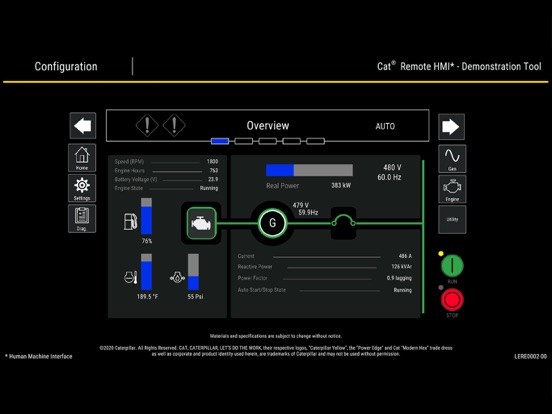Open the Home screen
The height and width of the screenshot is (414, 552).
point(82,158)
